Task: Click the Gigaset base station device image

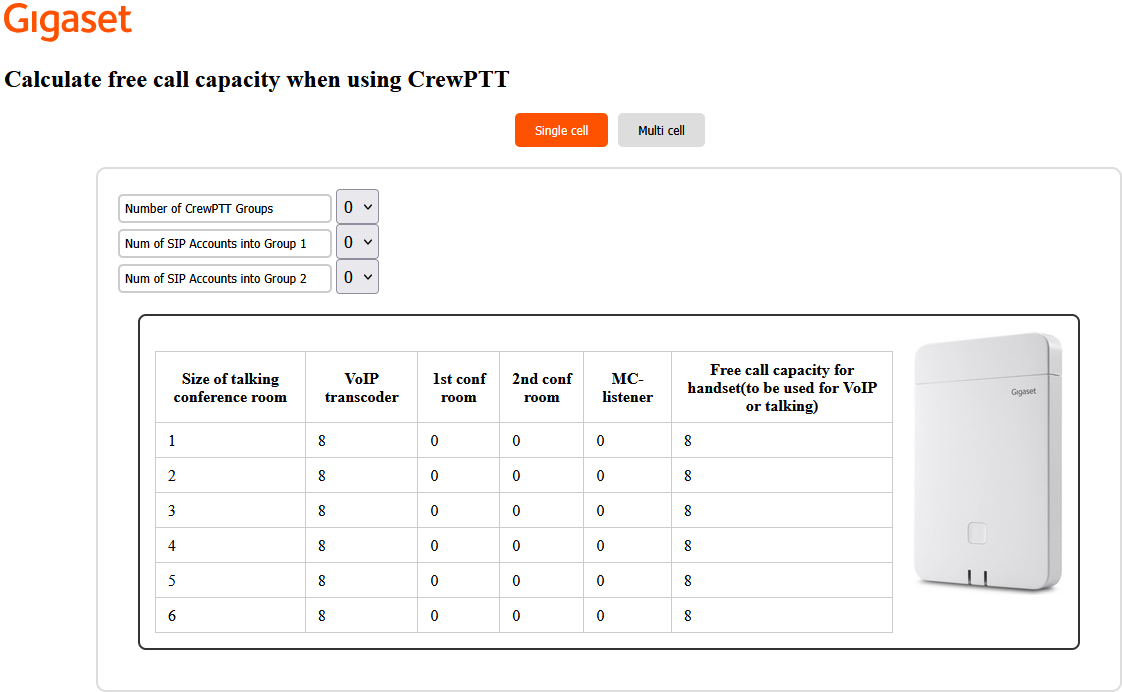Action: 987,460
